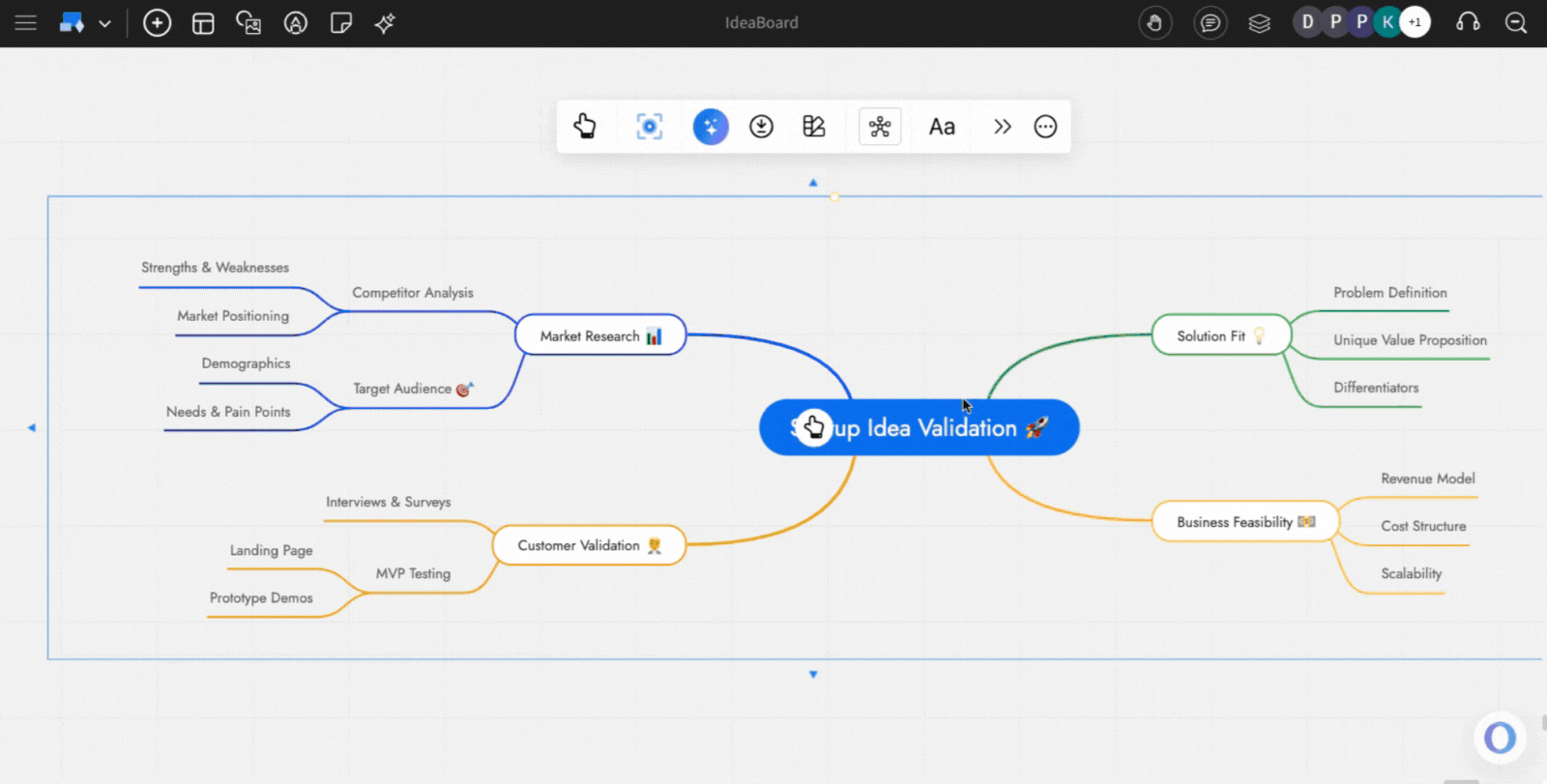Click Prototype Demos text
Screen dimensions: 1547x784
coord(261,598)
